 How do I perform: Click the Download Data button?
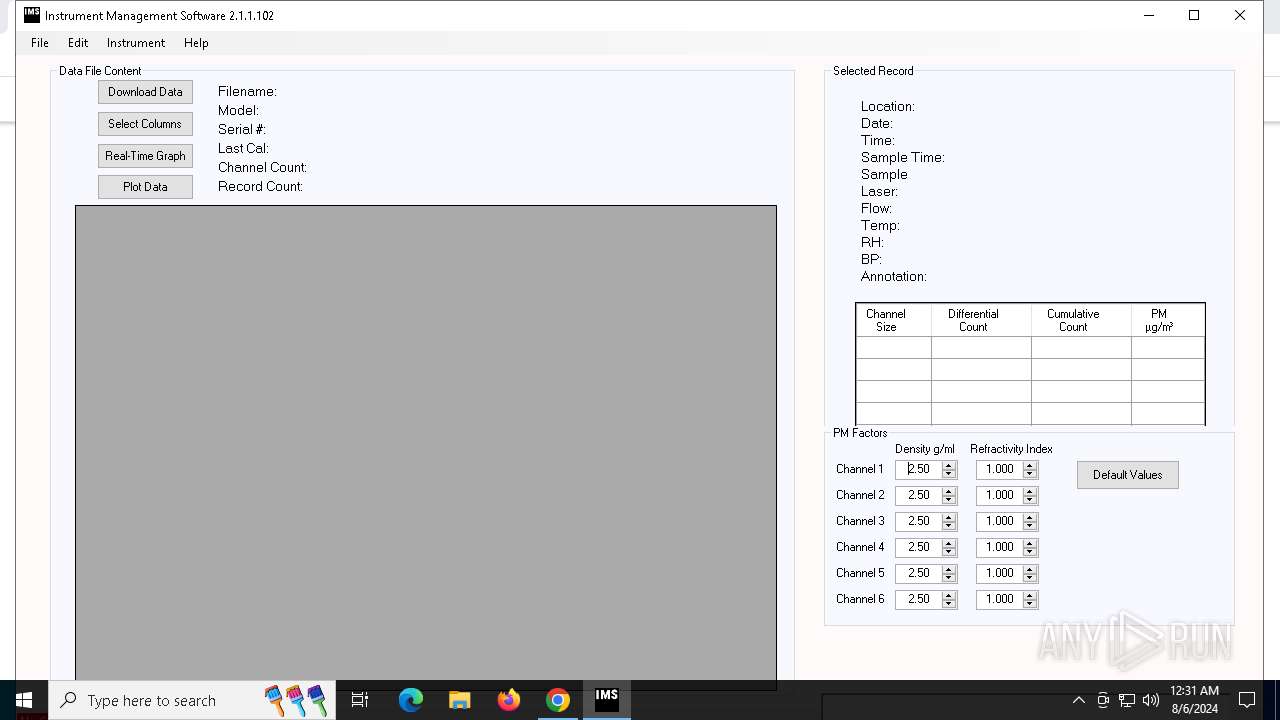point(145,92)
